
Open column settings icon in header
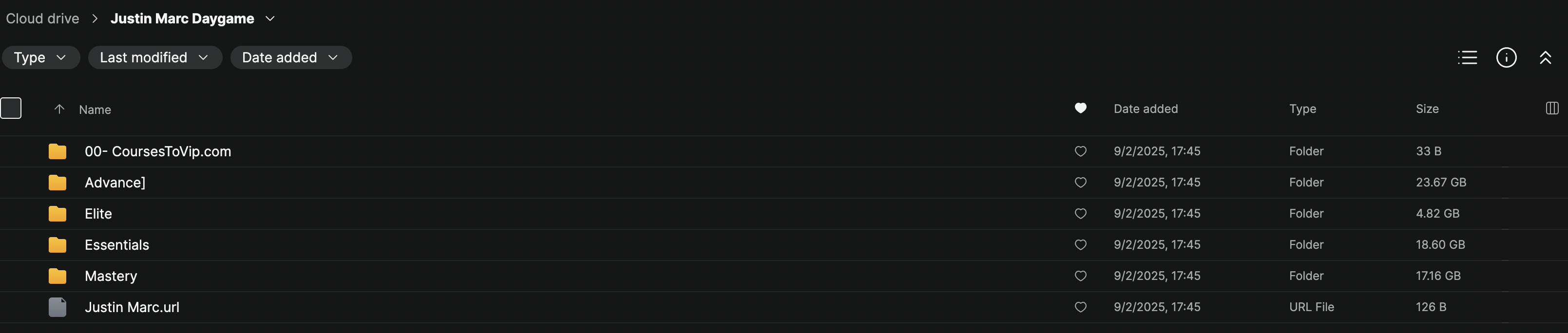(x=1551, y=108)
